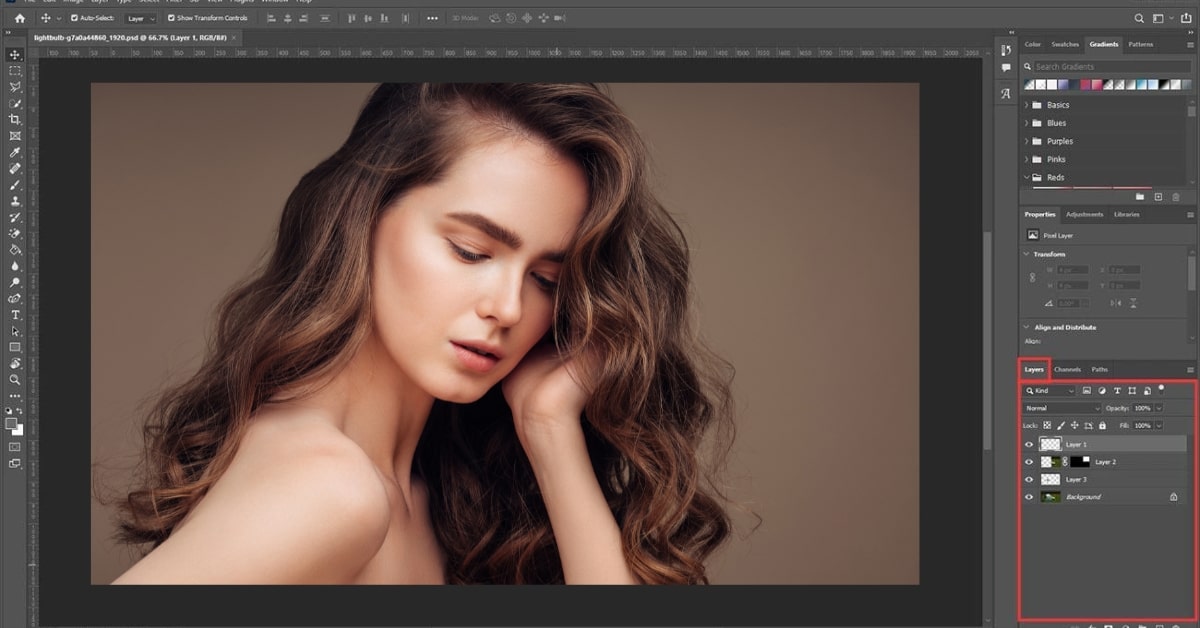Select the Lasso tool
This screenshot has height=628, width=1200.
click(15, 87)
